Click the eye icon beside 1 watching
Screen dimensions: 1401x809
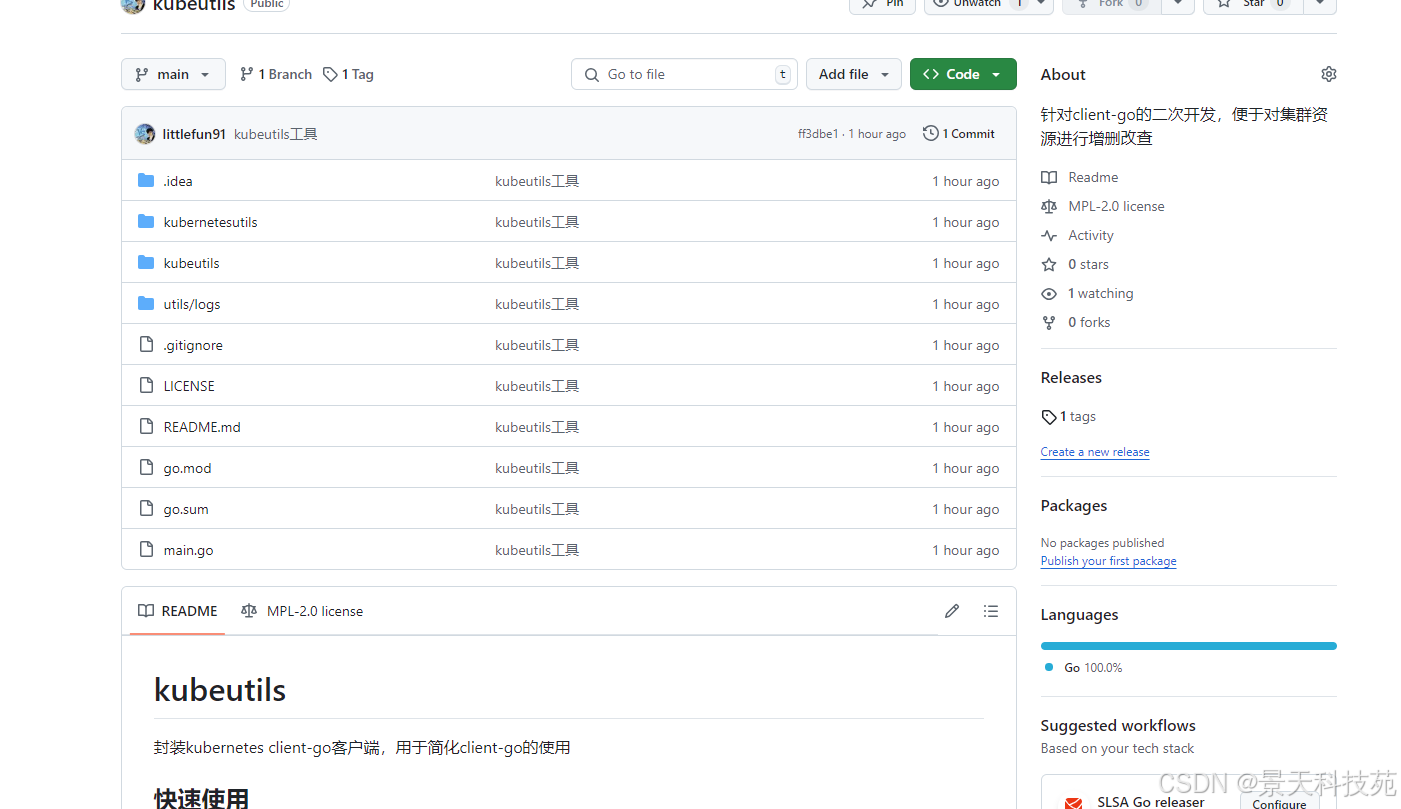1049,293
